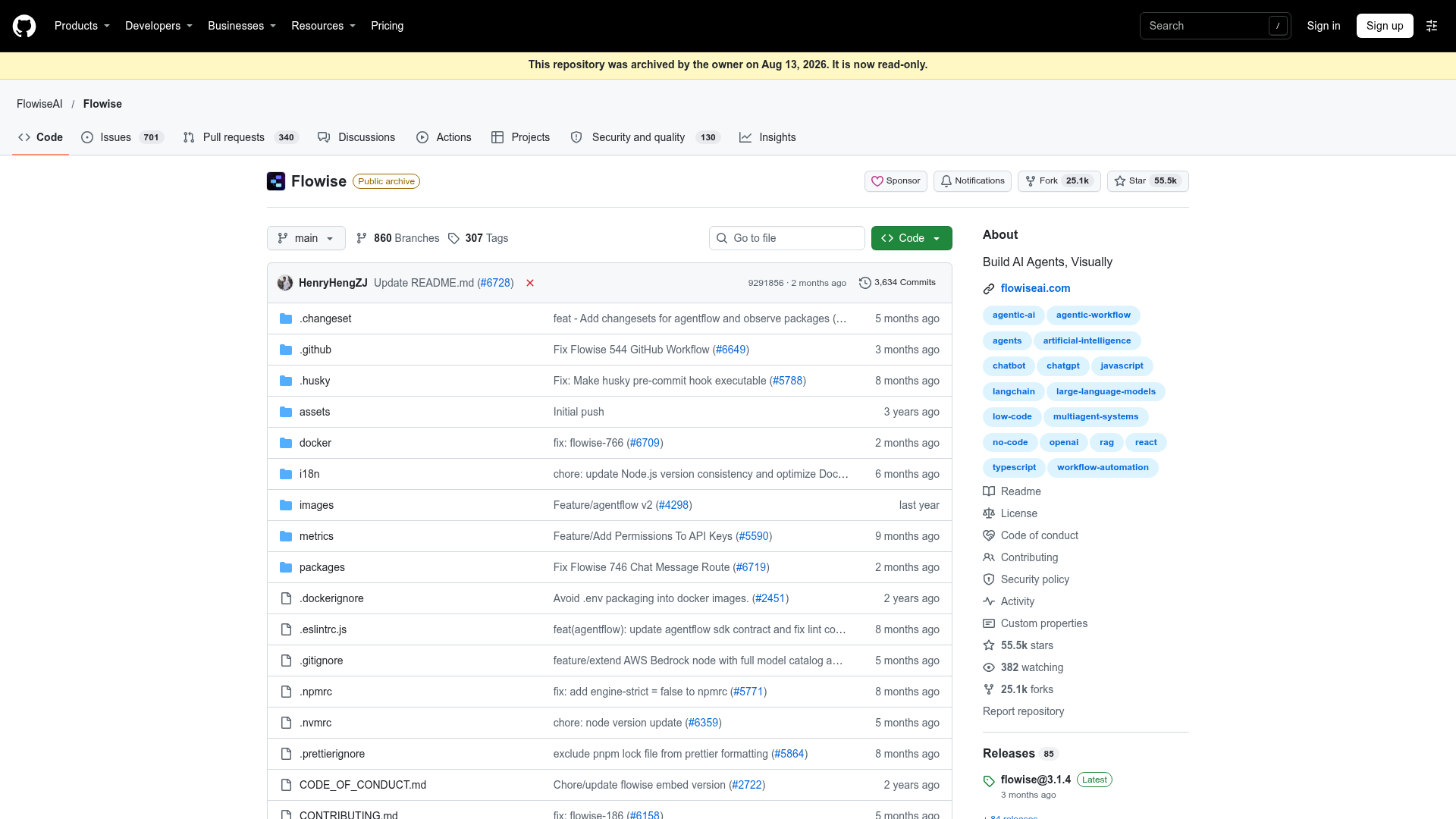
Task: Click HenryHengZJ's avatar image
Action: coord(285,283)
